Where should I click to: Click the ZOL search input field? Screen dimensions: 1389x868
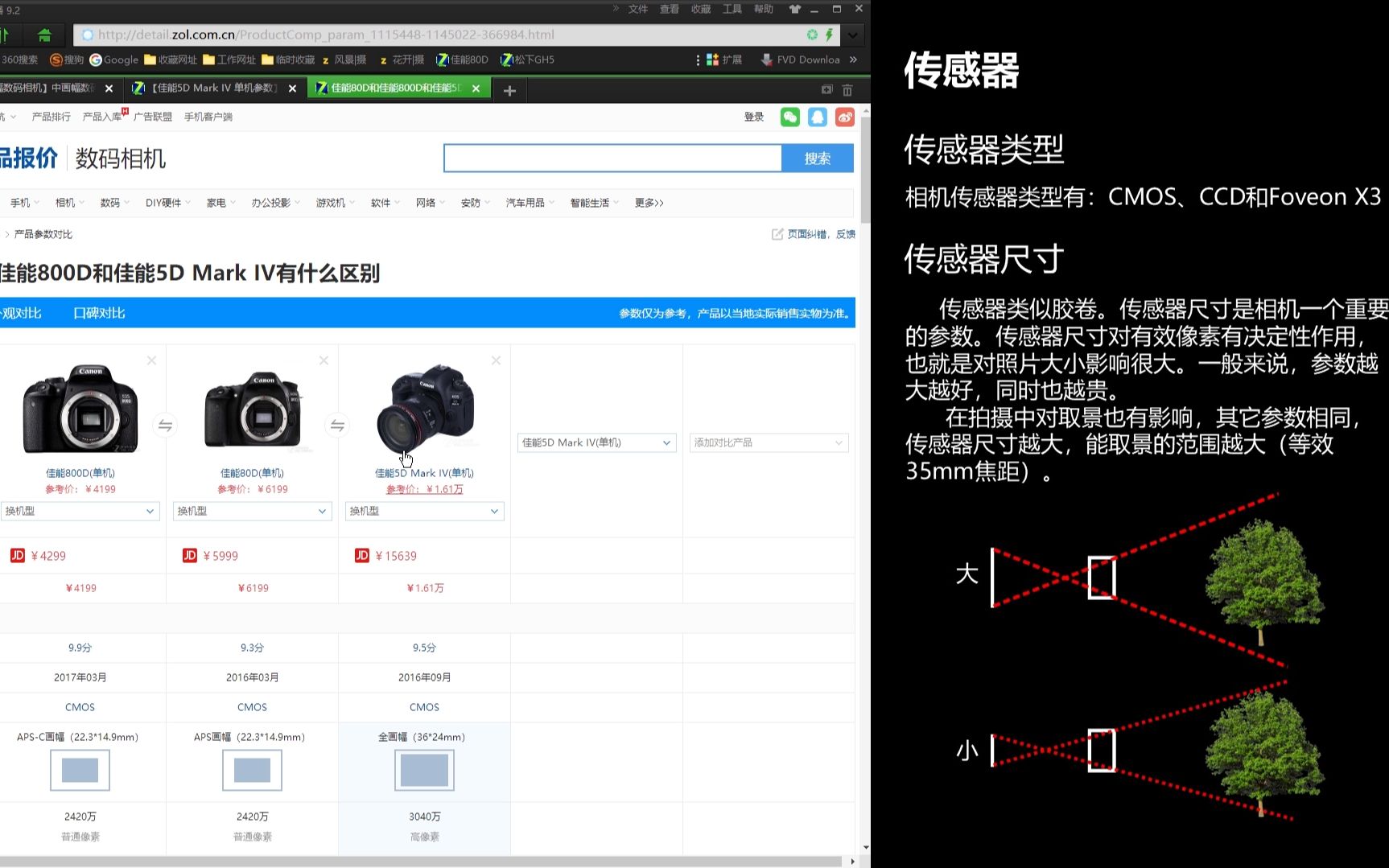[612, 158]
